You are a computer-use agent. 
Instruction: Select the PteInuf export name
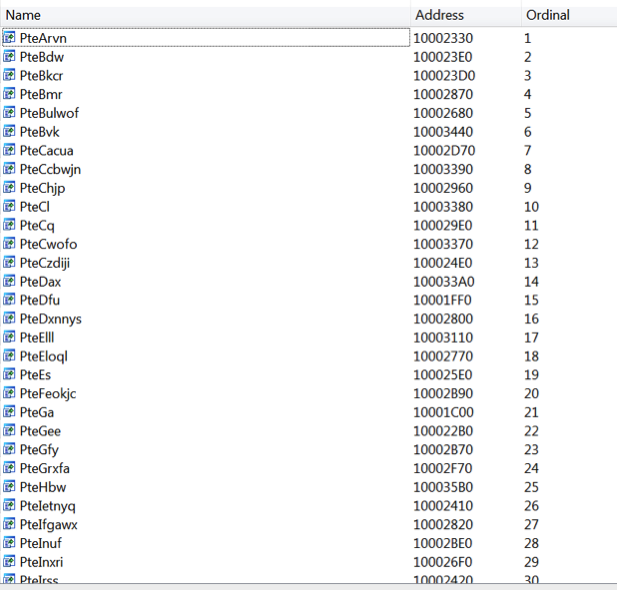click(x=41, y=543)
